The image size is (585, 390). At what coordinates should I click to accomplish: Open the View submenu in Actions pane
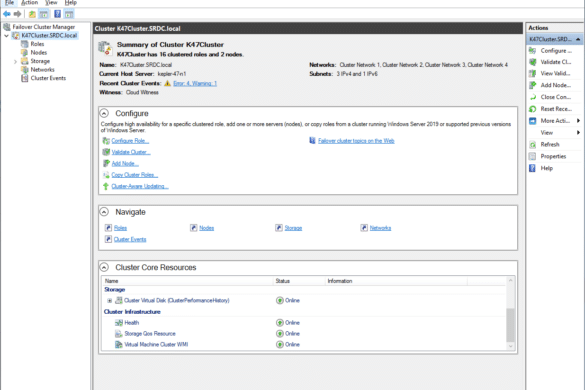click(x=554, y=132)
